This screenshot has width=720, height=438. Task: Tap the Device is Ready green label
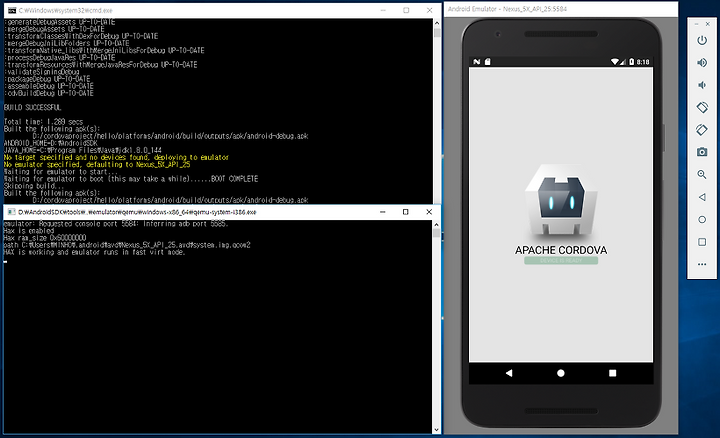coord(561,261)
